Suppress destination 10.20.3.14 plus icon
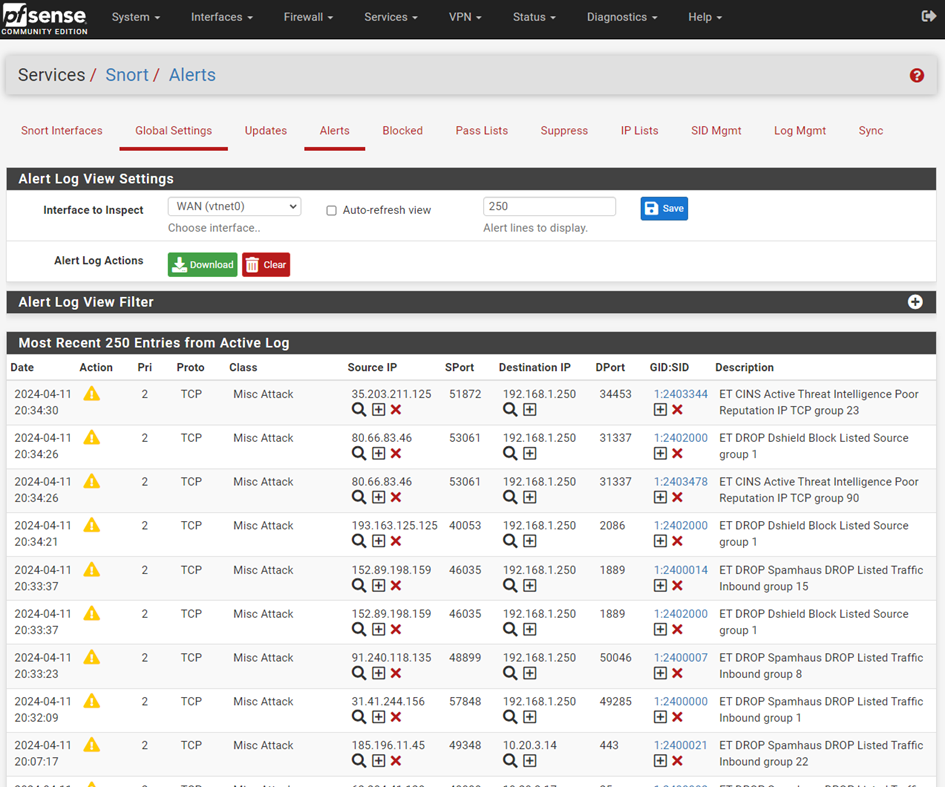945x787 pixels. click(530, 761)
